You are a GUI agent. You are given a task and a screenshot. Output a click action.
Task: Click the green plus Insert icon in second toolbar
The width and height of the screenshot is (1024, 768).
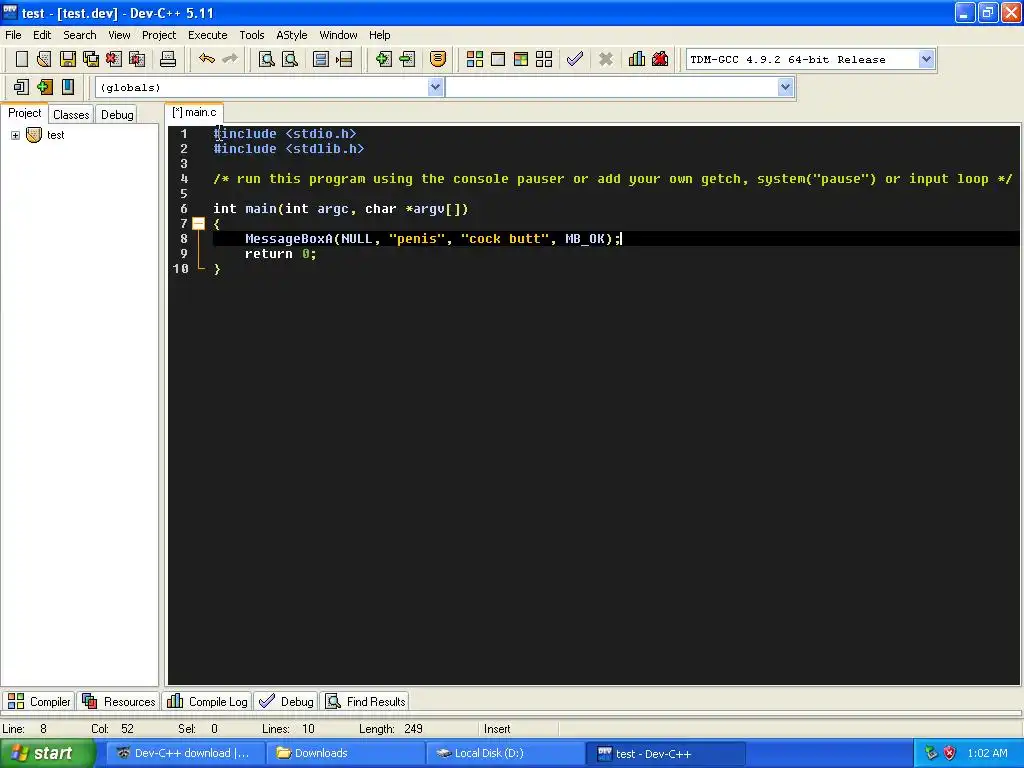[44, 87]
